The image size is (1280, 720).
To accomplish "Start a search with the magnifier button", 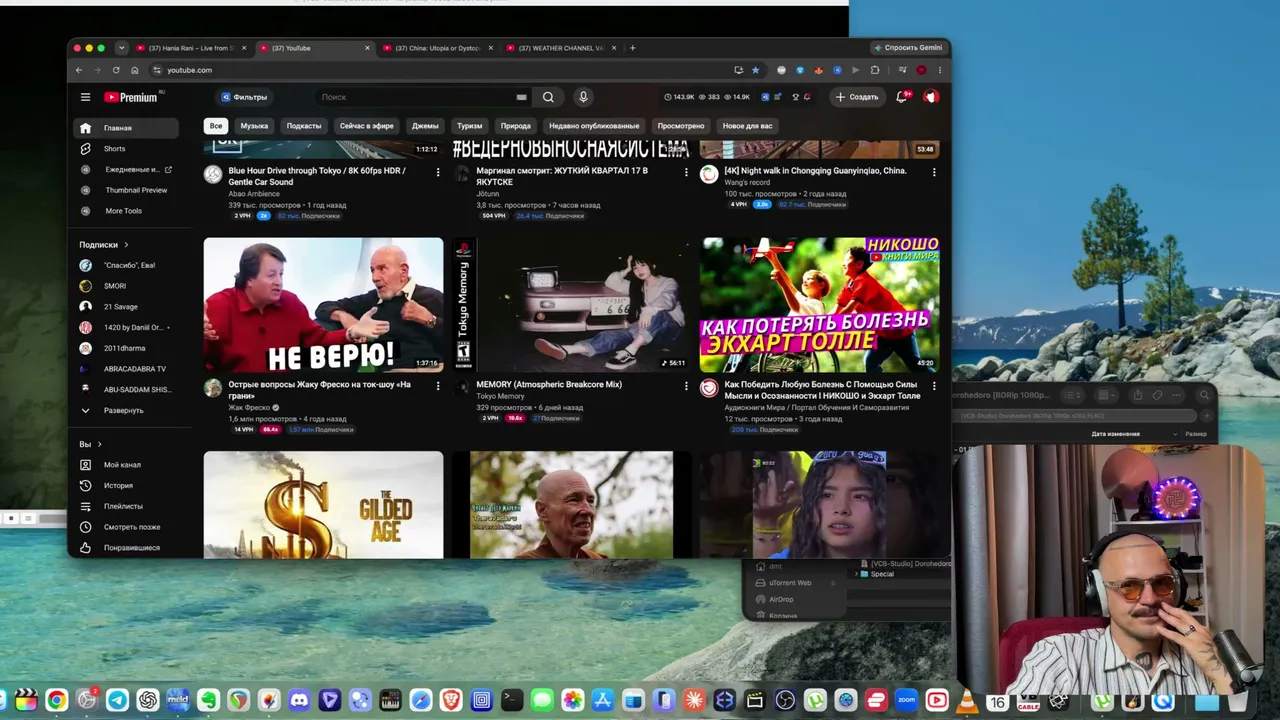I will coord(548,97).
